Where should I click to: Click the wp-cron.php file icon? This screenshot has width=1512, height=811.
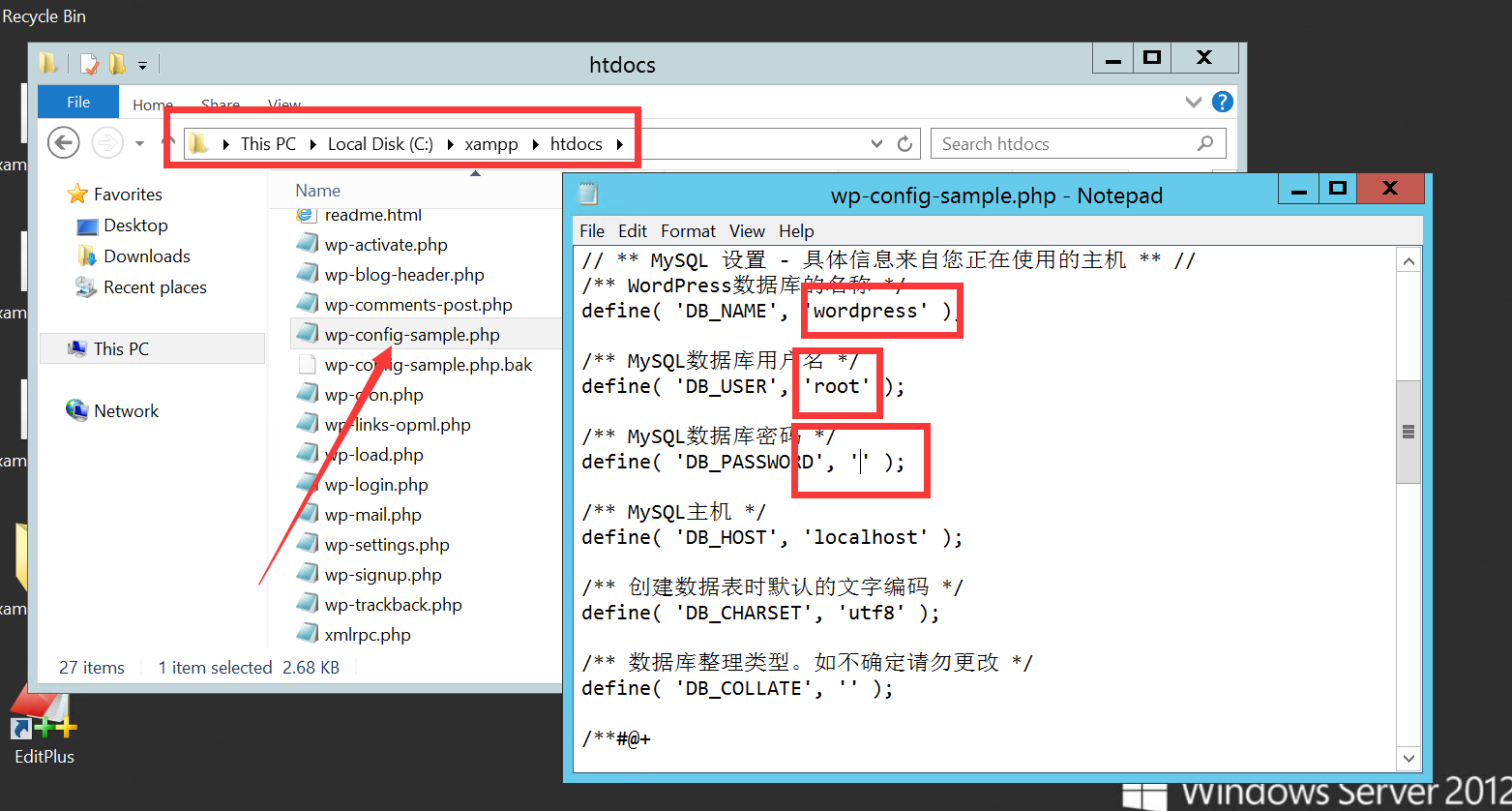point(307,394)
